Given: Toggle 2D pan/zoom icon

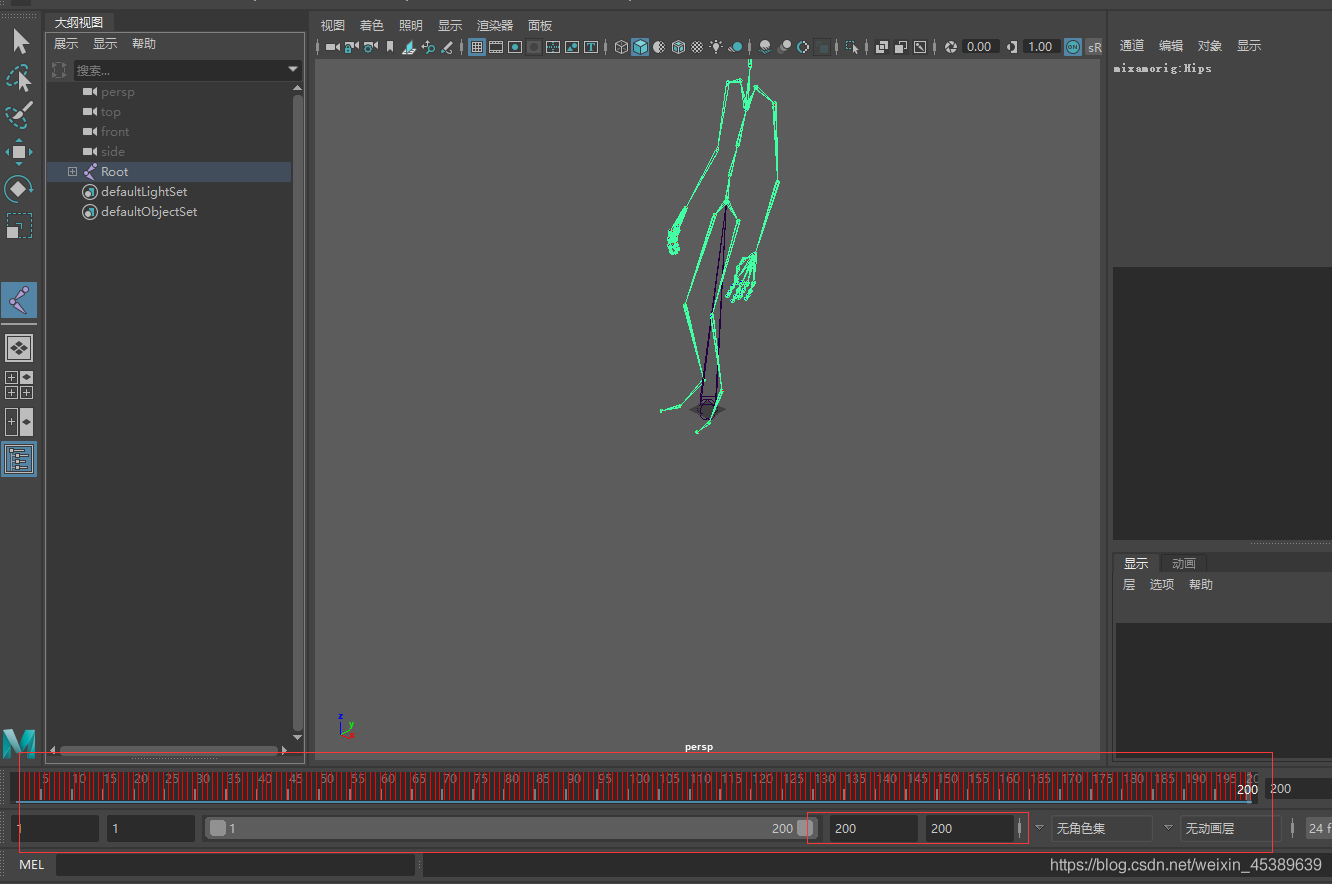Looking at the screenshot, I should tap(428, 47).
